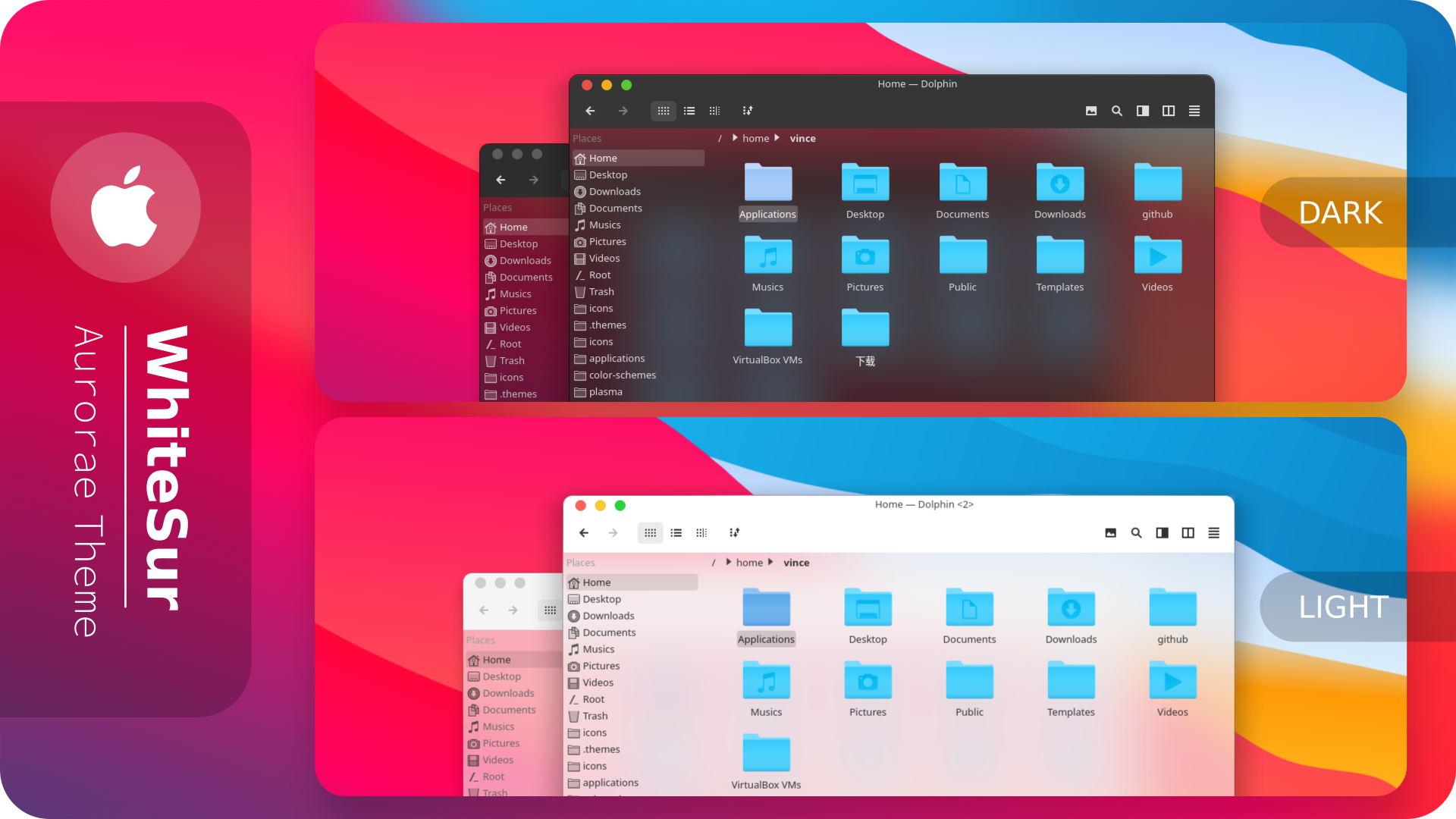The image size is (1456, 819).
Task: Click 'vince' breadcrumb in dark Dolphin
Action: coord(802,138)
